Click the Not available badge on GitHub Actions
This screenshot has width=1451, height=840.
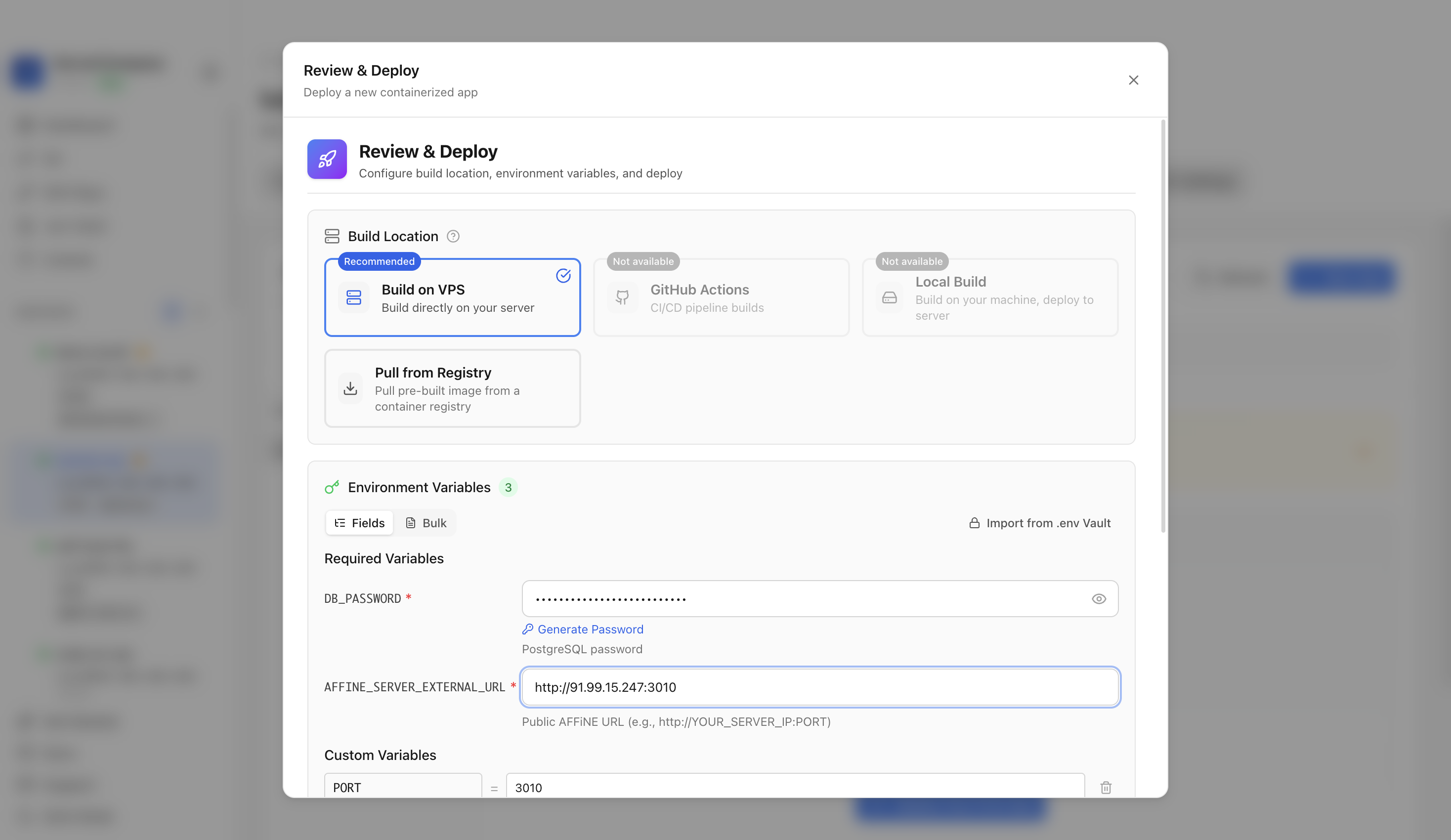click(643, 261)
